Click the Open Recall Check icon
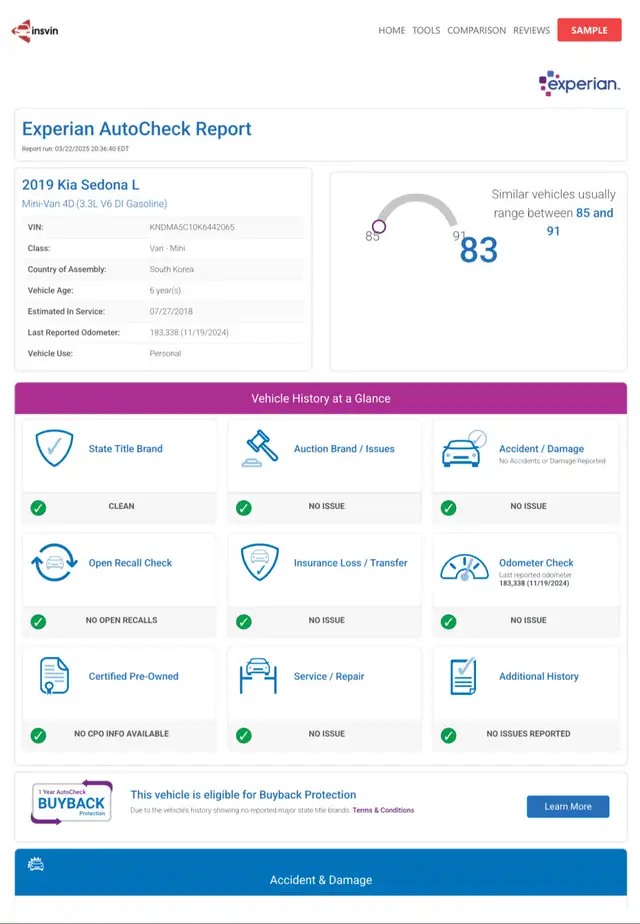The image size is (640, 924). 54,563
